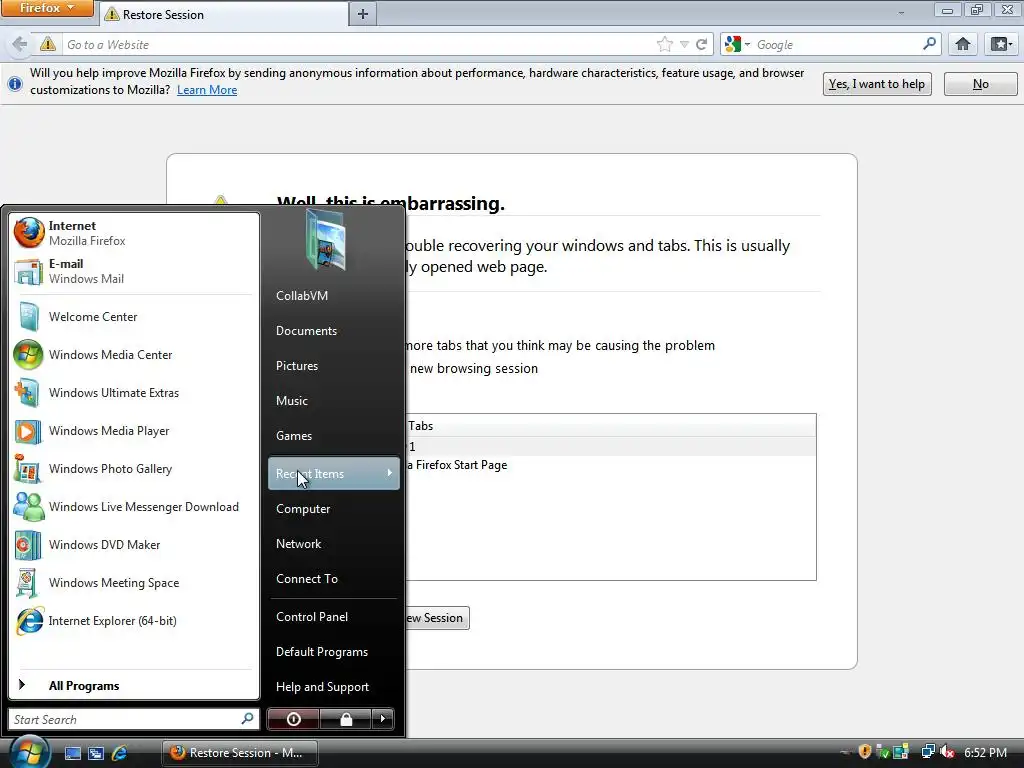This screenshot has height=768, width=1024.
Task: Click the Start Search magnifier icon
Action: pyautogui.click(x=248, y=718)
